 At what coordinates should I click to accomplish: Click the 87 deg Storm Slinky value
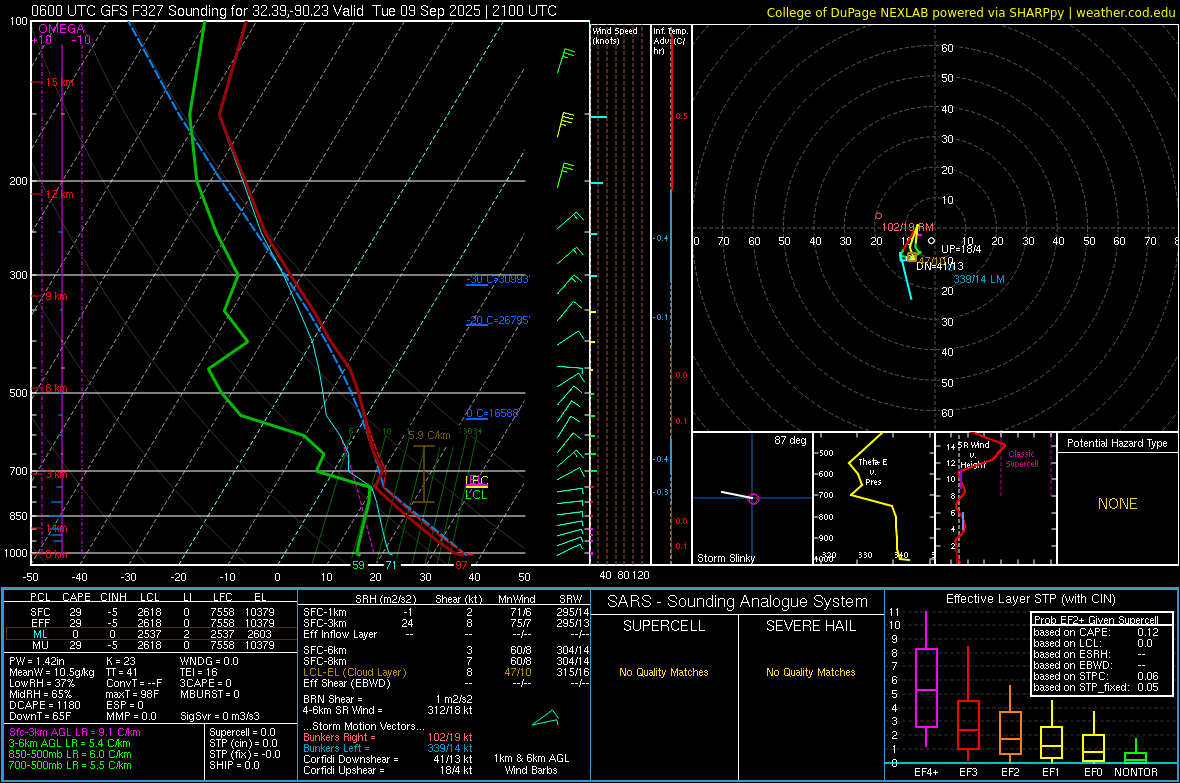[x=790, y=440]
